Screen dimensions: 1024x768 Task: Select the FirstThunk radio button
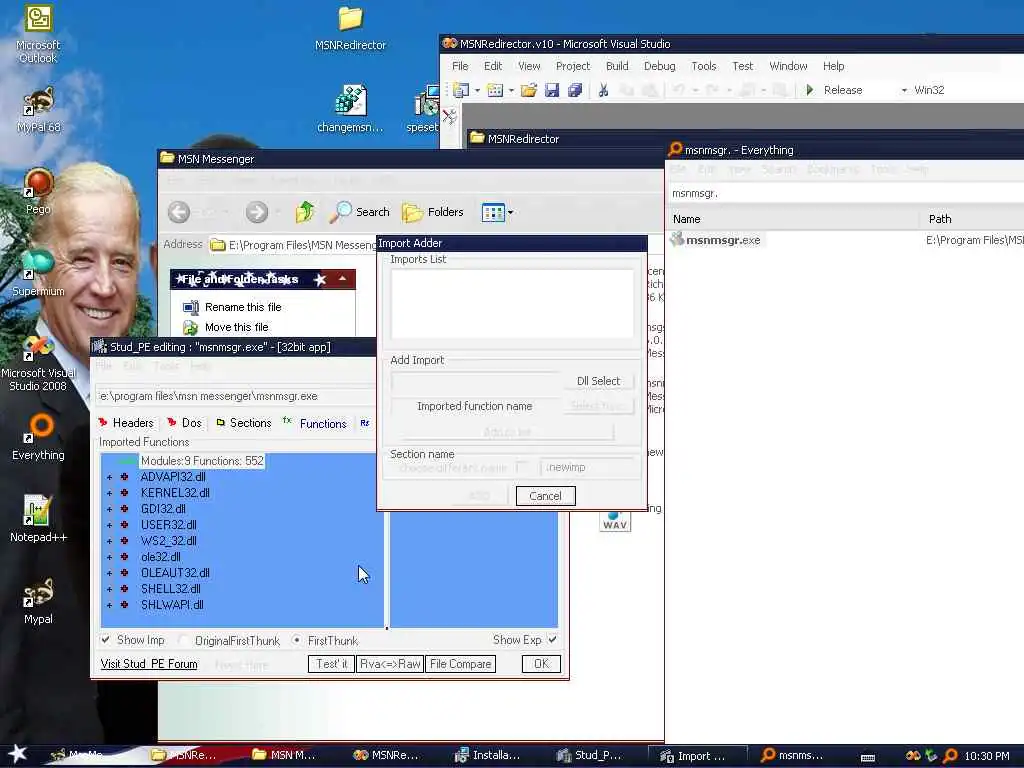(x=297, y=640)
